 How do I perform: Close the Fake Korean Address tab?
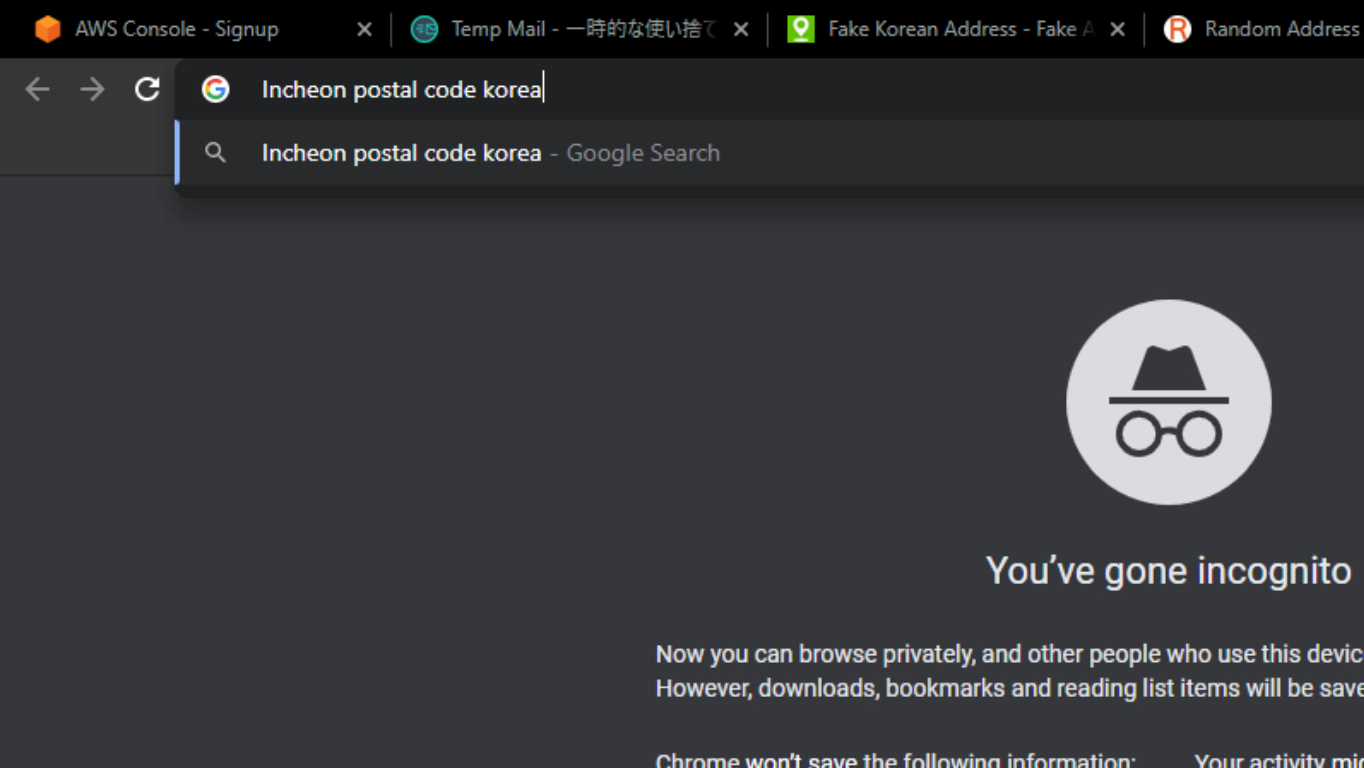[x=1118, y=30]
